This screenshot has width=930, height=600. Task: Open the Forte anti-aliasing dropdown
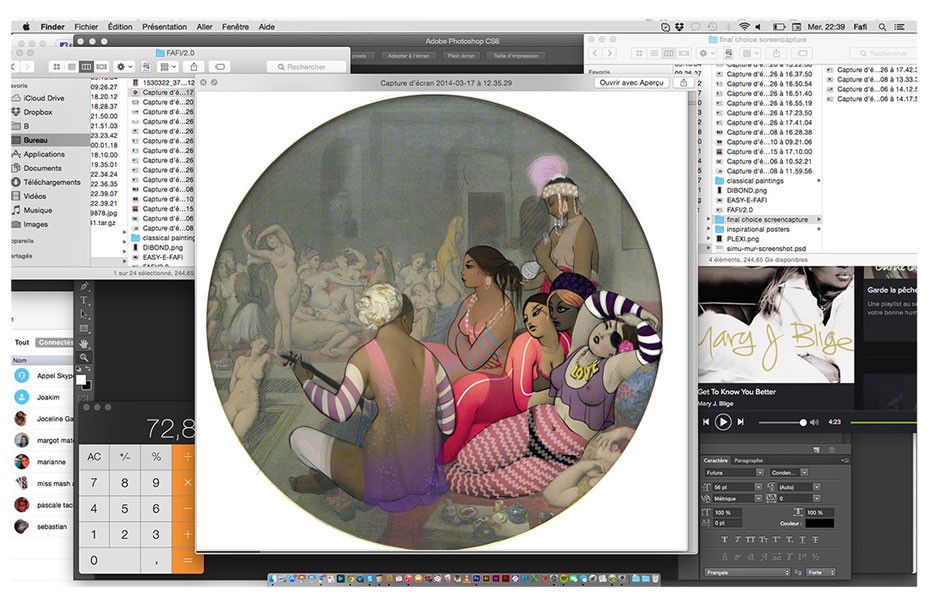[x=821, y=572]
